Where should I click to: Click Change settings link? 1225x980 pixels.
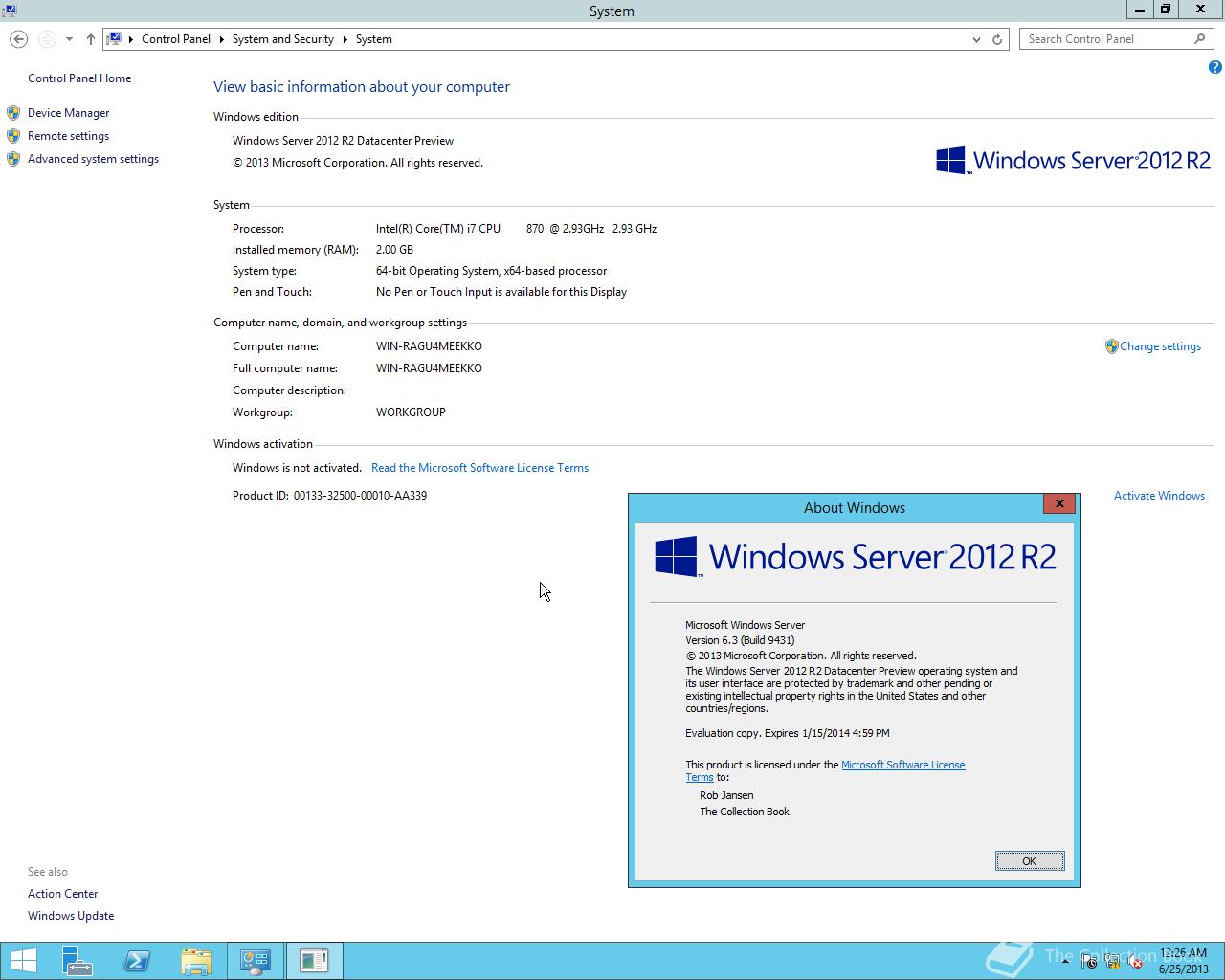click(1160, 346)
